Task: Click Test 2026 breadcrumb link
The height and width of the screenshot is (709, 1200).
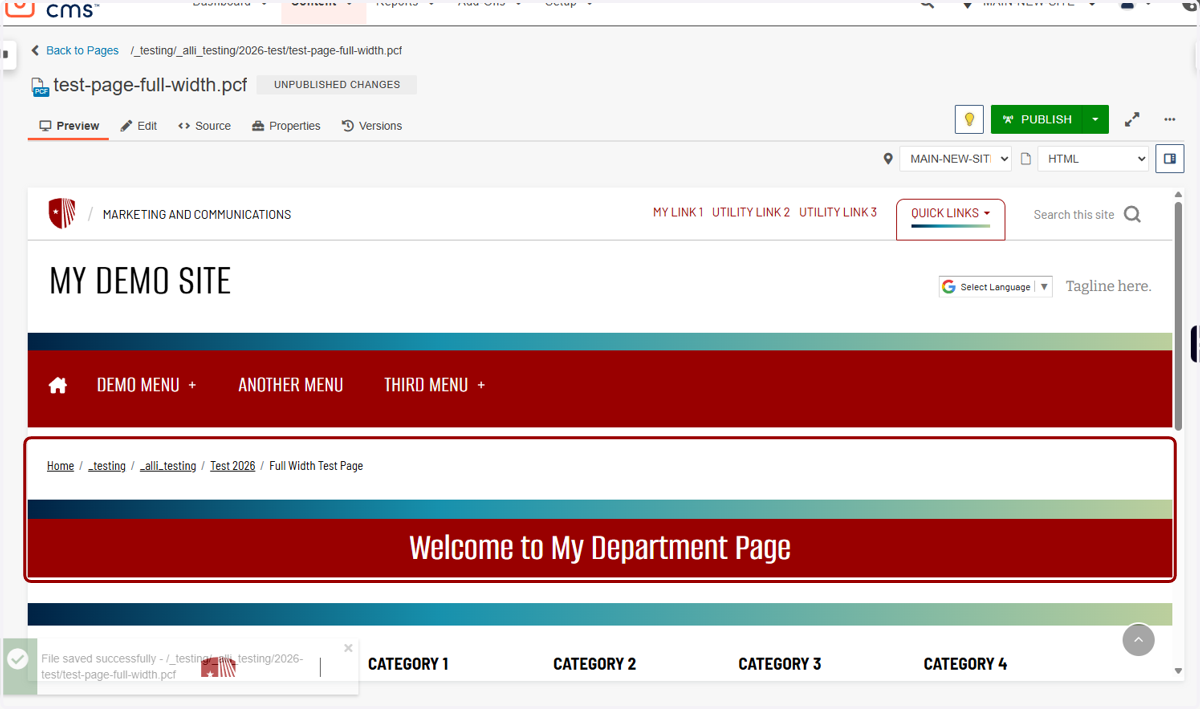Action: [232, 466]
